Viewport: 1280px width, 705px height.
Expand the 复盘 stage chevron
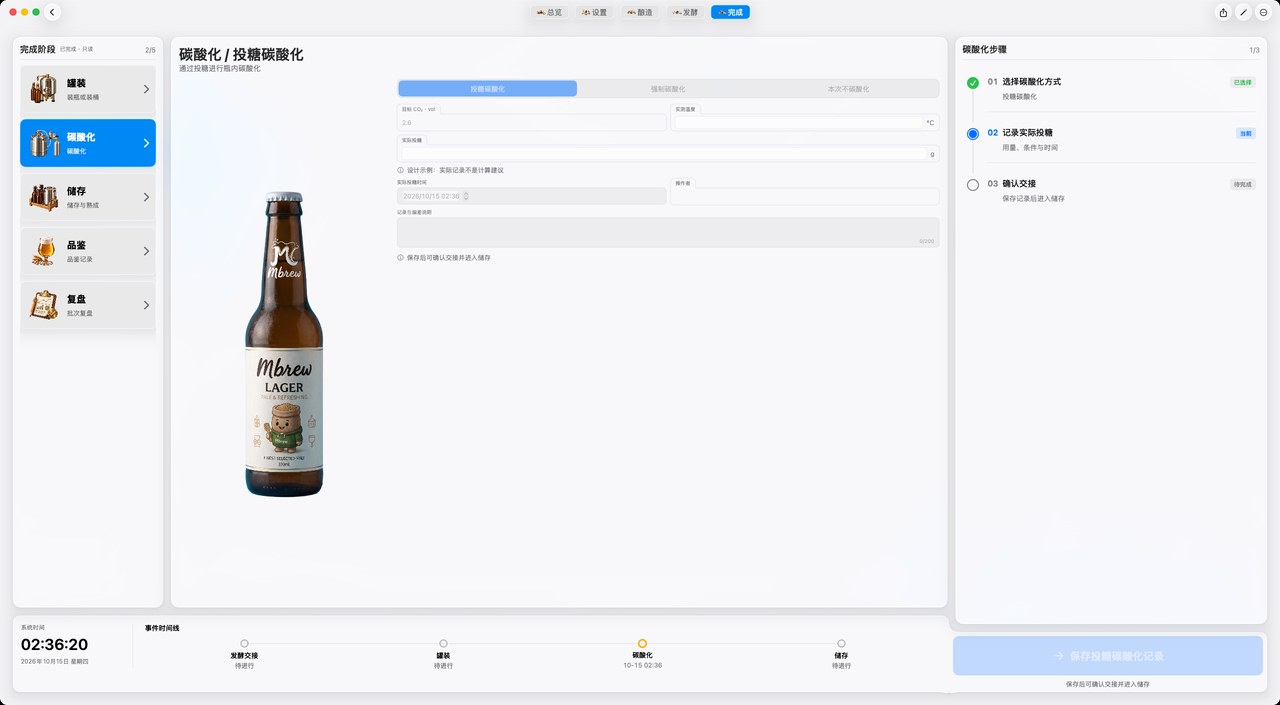pos(146,305)
